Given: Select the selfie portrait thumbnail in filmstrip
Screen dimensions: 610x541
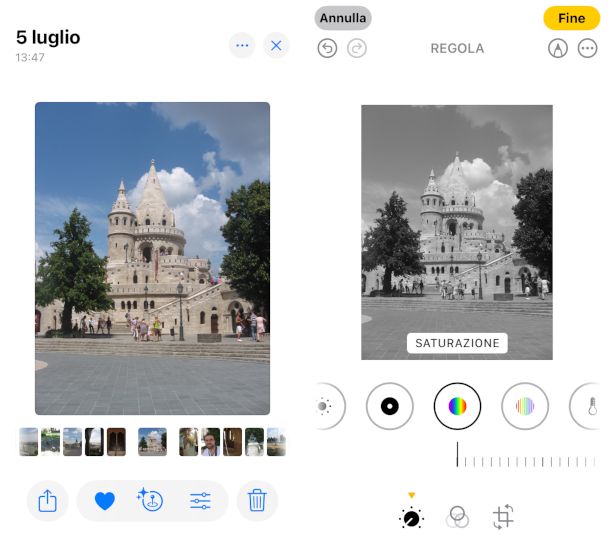Looking at the screenshot, I should [210, 442].
